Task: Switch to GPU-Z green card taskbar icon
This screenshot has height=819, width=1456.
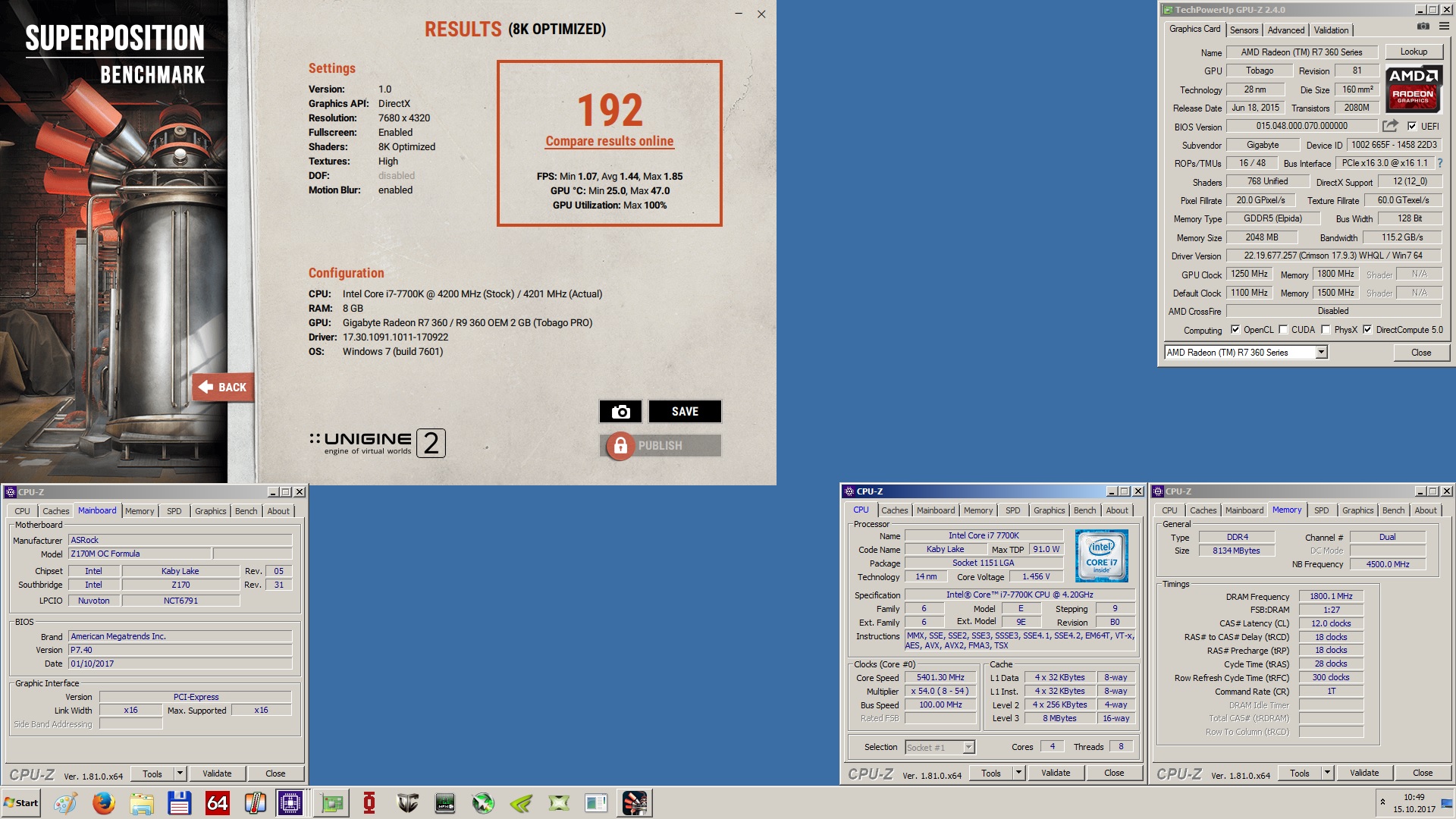Action: 331,803
